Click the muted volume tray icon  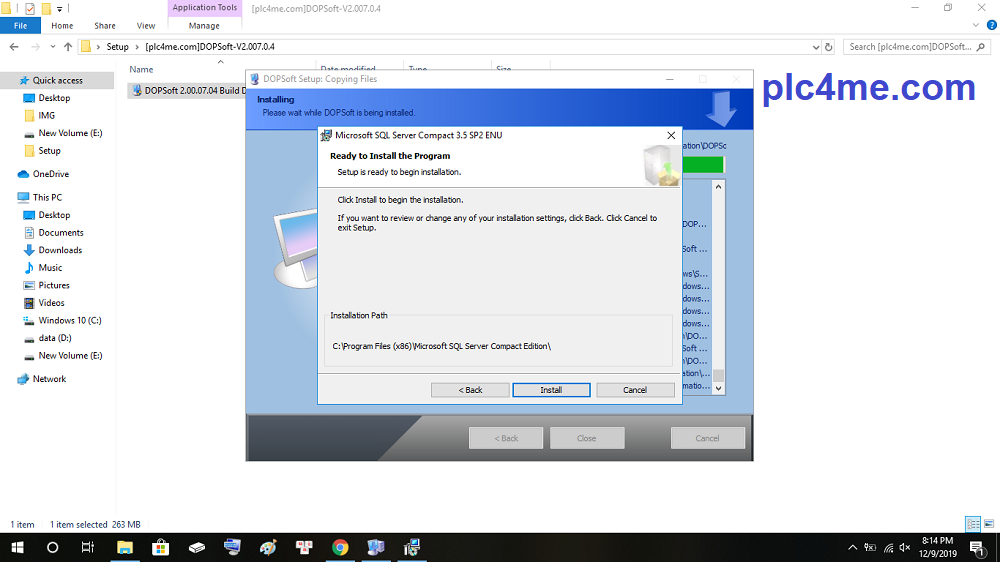tap(905, 547)
